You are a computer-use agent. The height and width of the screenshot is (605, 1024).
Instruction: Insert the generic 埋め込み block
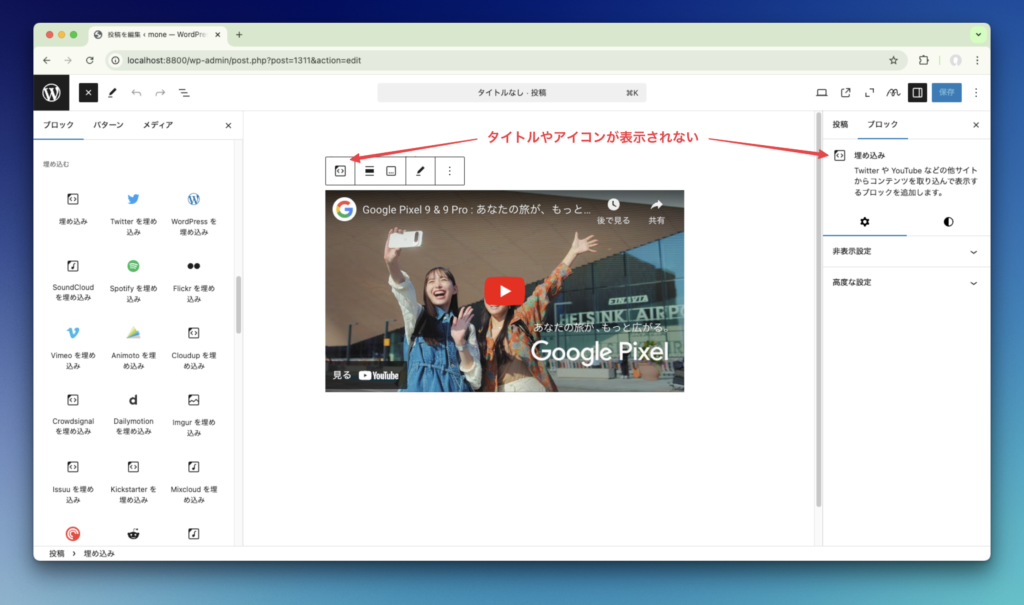pyautogui.click(x=73, y=208)
